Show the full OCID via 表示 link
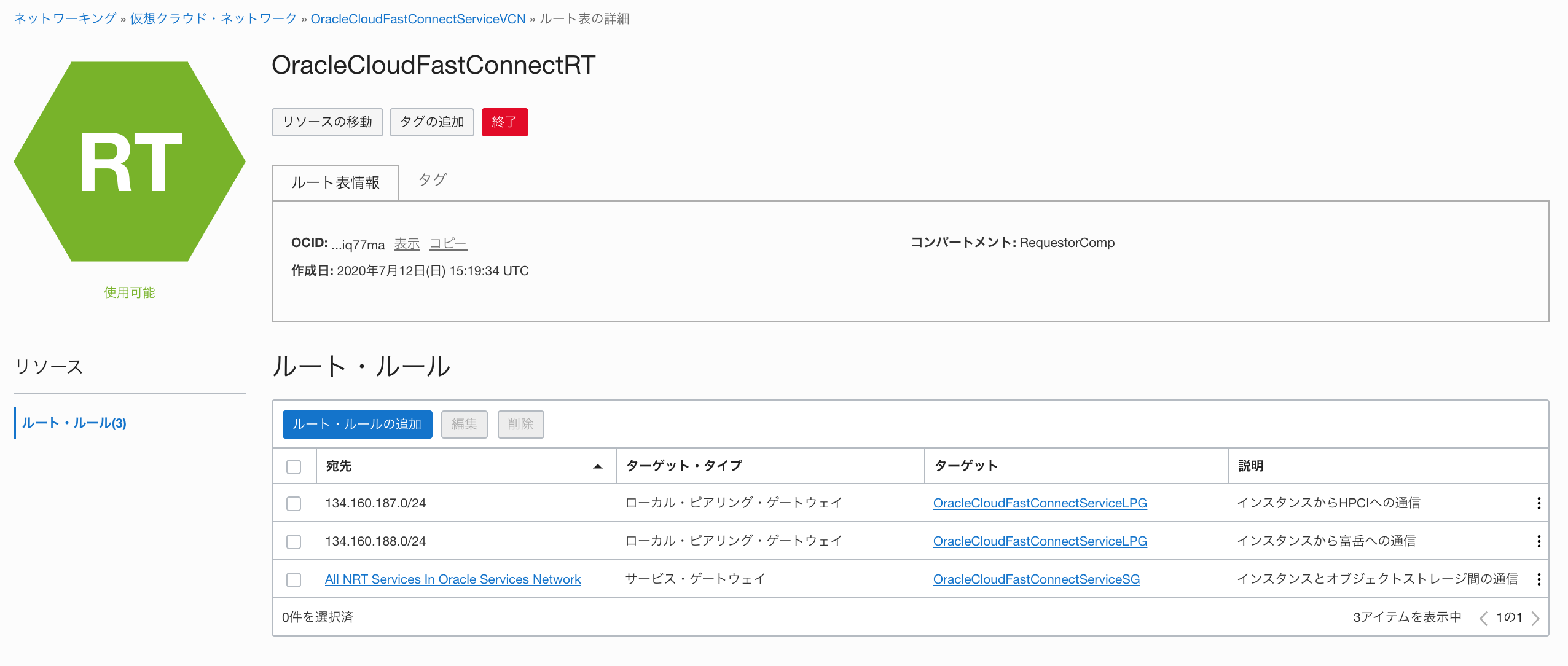Image resolution: width=1568 pixels, height=666 pixels. 407,244
